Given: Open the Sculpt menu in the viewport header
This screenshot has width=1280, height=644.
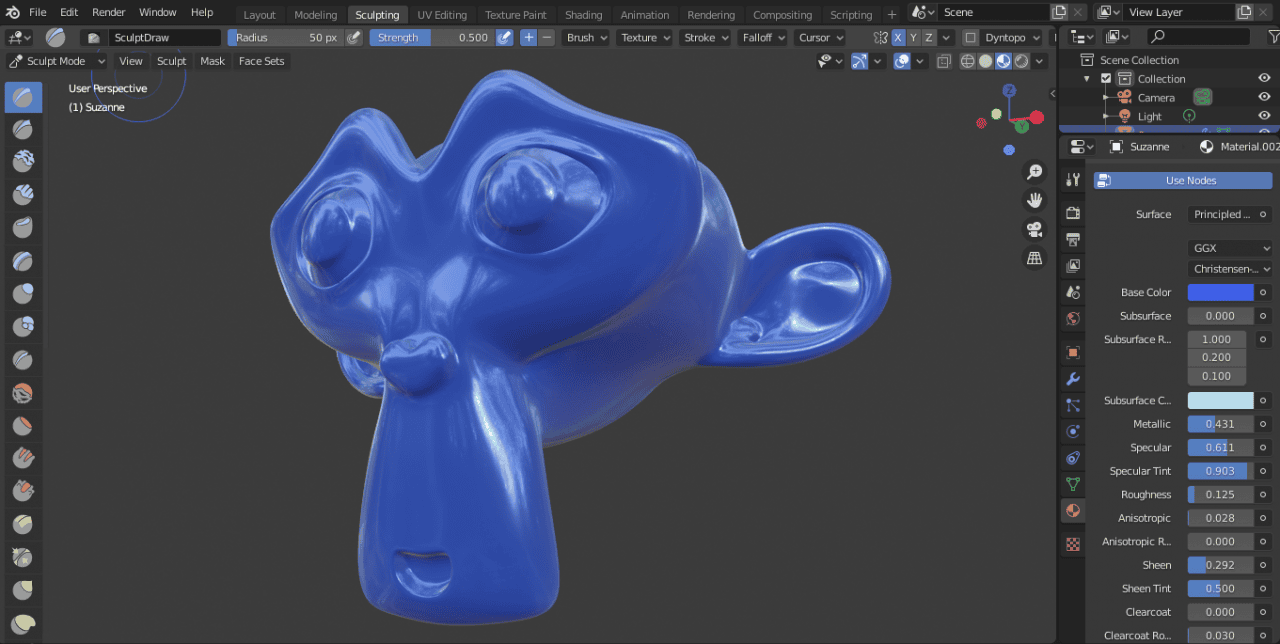Looking at the screenshot, I should pos(171,61).
